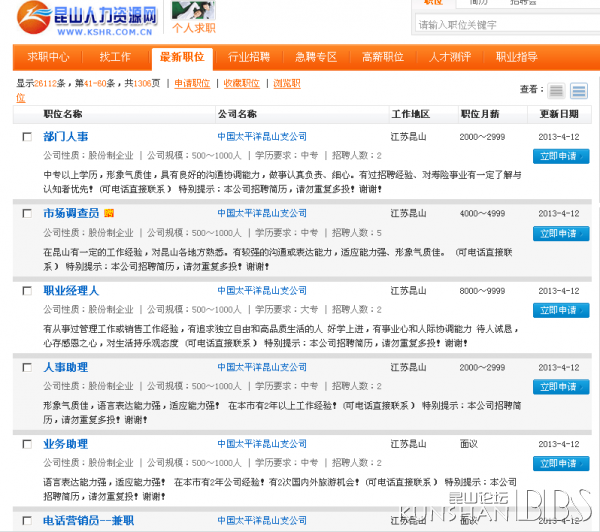Open the 职业指导 nav tab
The width and height of the screenshot is (600, 532).
517,57
